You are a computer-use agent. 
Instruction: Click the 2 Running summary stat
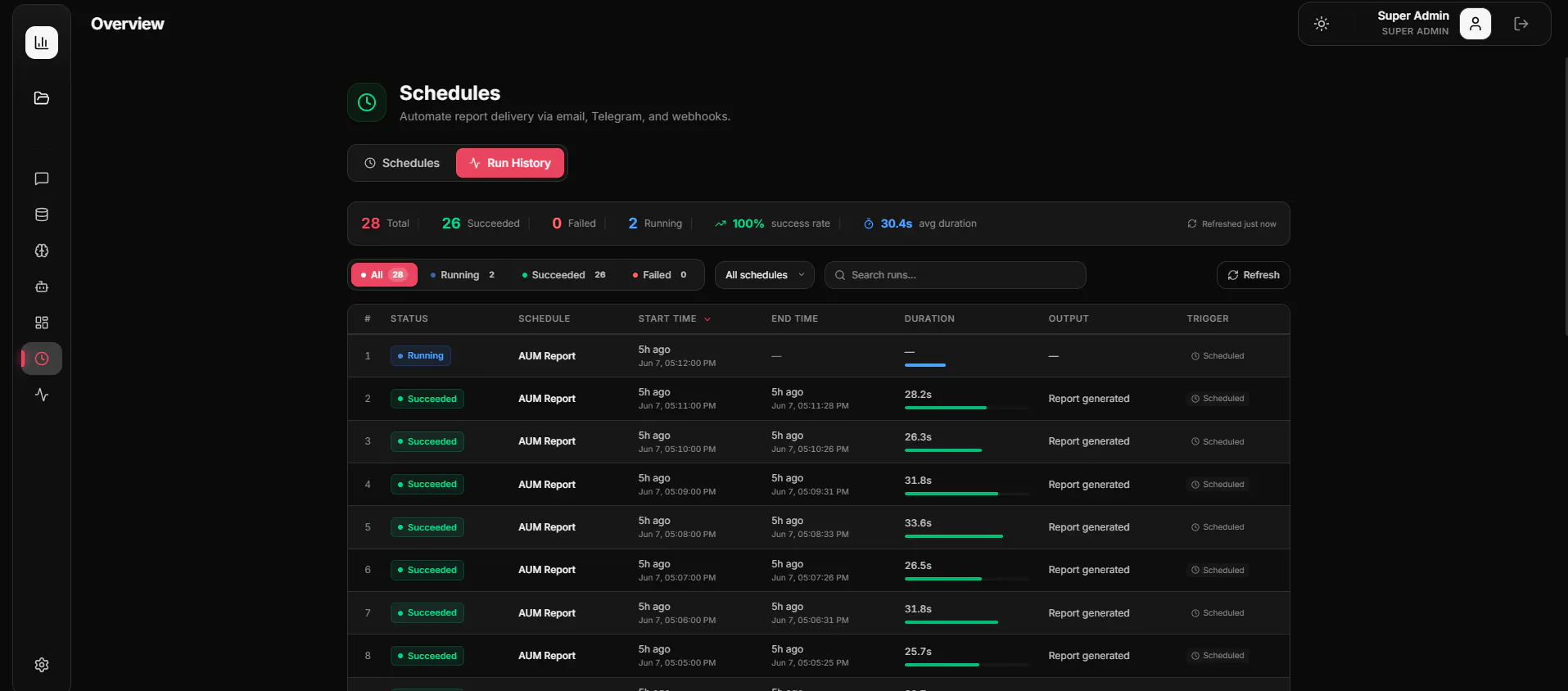(x=655, y=224)
